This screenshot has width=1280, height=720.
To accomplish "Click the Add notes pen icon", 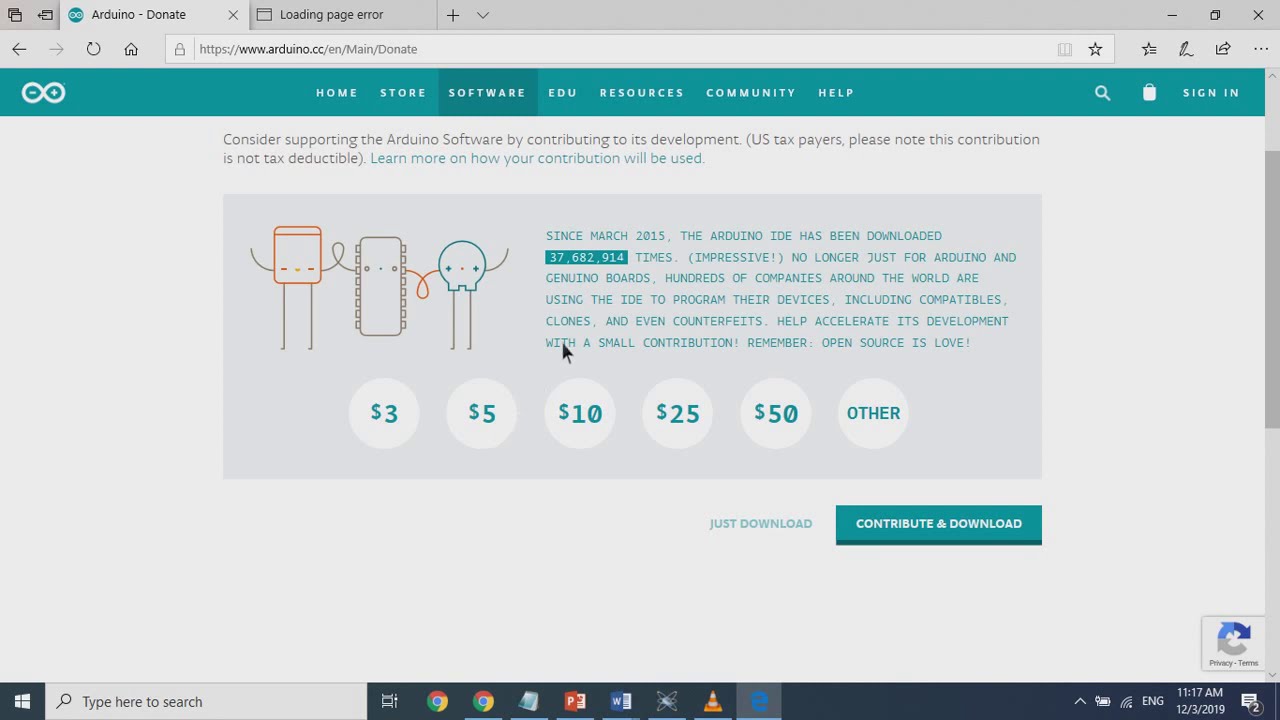I will [x=1185, y=49].
